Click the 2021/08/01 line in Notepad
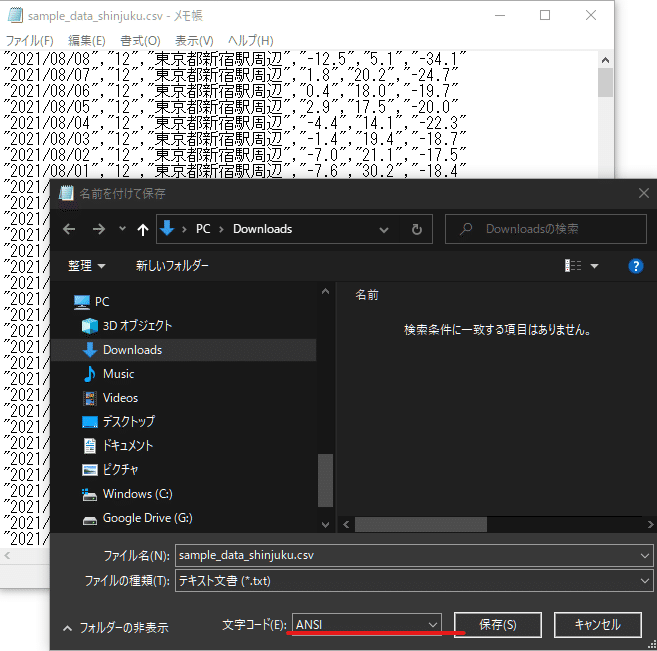The width and height of the screenshot is (657, 651). click(235, 171)
